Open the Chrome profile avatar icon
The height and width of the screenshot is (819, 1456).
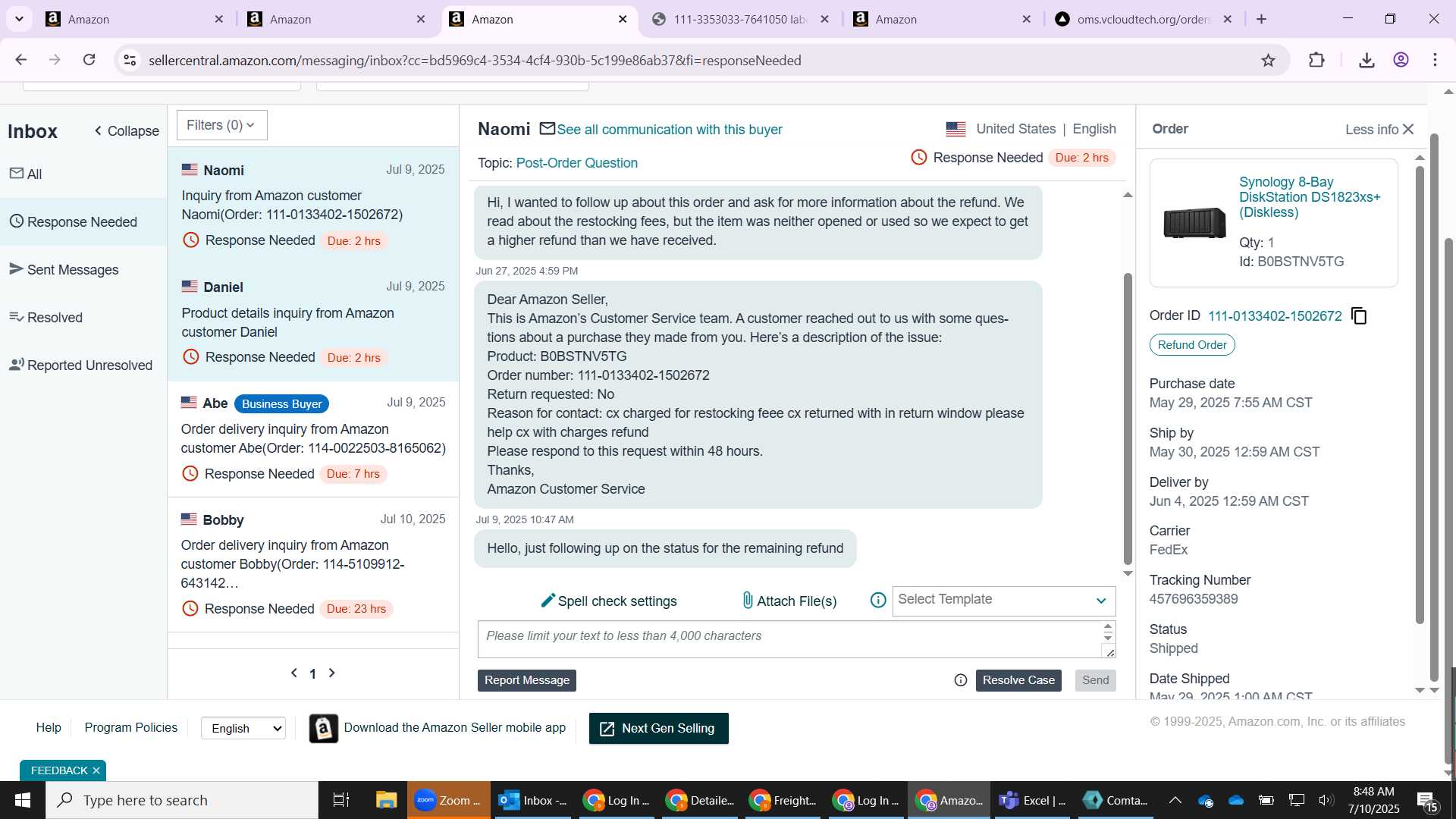pos(1401,60)
